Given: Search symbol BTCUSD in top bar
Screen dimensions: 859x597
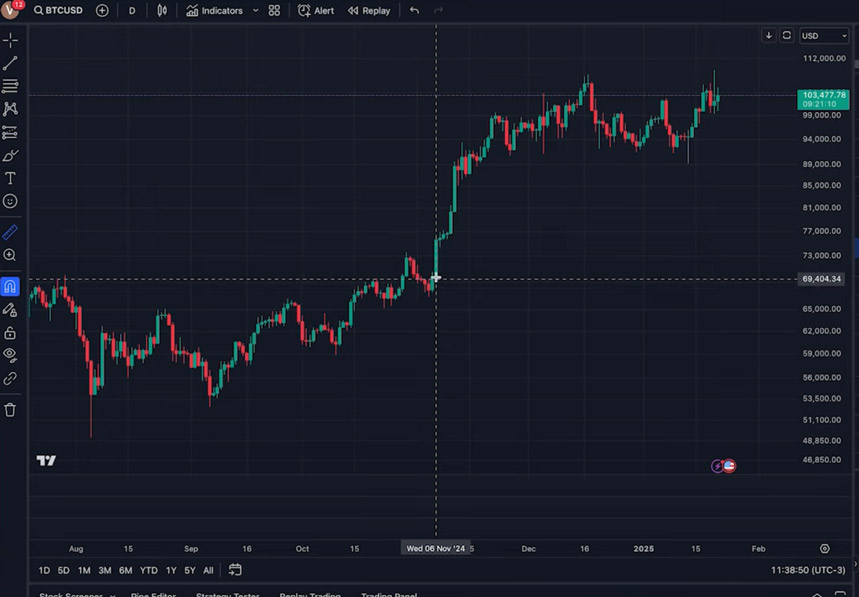Looking at the screenshot, I should [x=60, y=10].
